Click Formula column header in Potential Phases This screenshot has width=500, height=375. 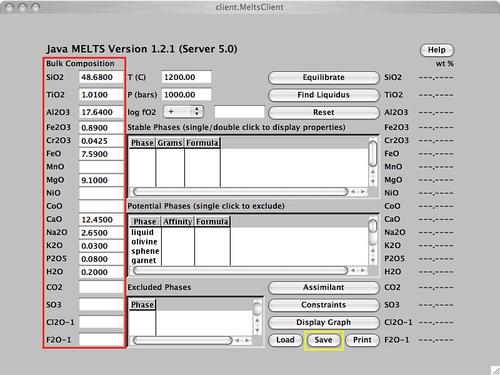[212, 222]
